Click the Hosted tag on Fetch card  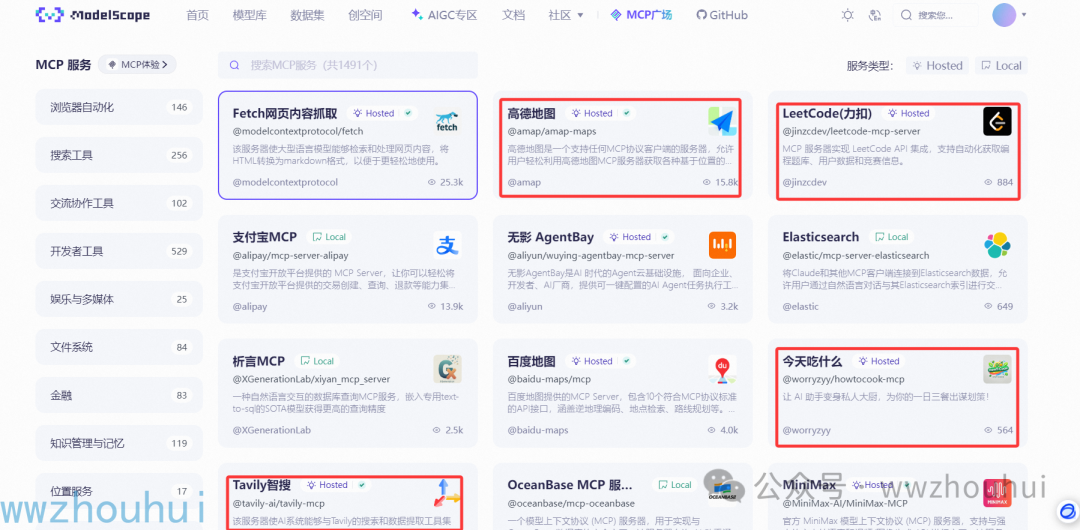pyautogui.click(x=374, y=113)
